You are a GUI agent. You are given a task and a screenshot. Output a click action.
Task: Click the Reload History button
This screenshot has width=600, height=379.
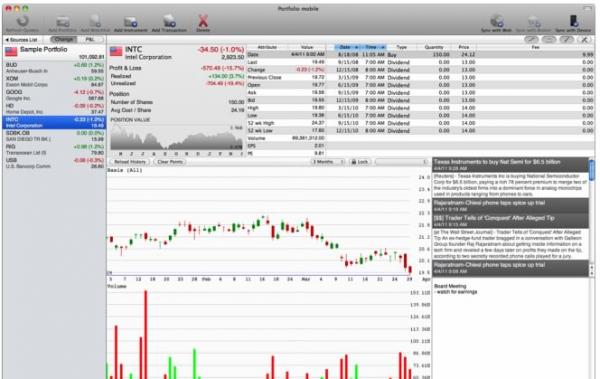(x=130, y=162)
